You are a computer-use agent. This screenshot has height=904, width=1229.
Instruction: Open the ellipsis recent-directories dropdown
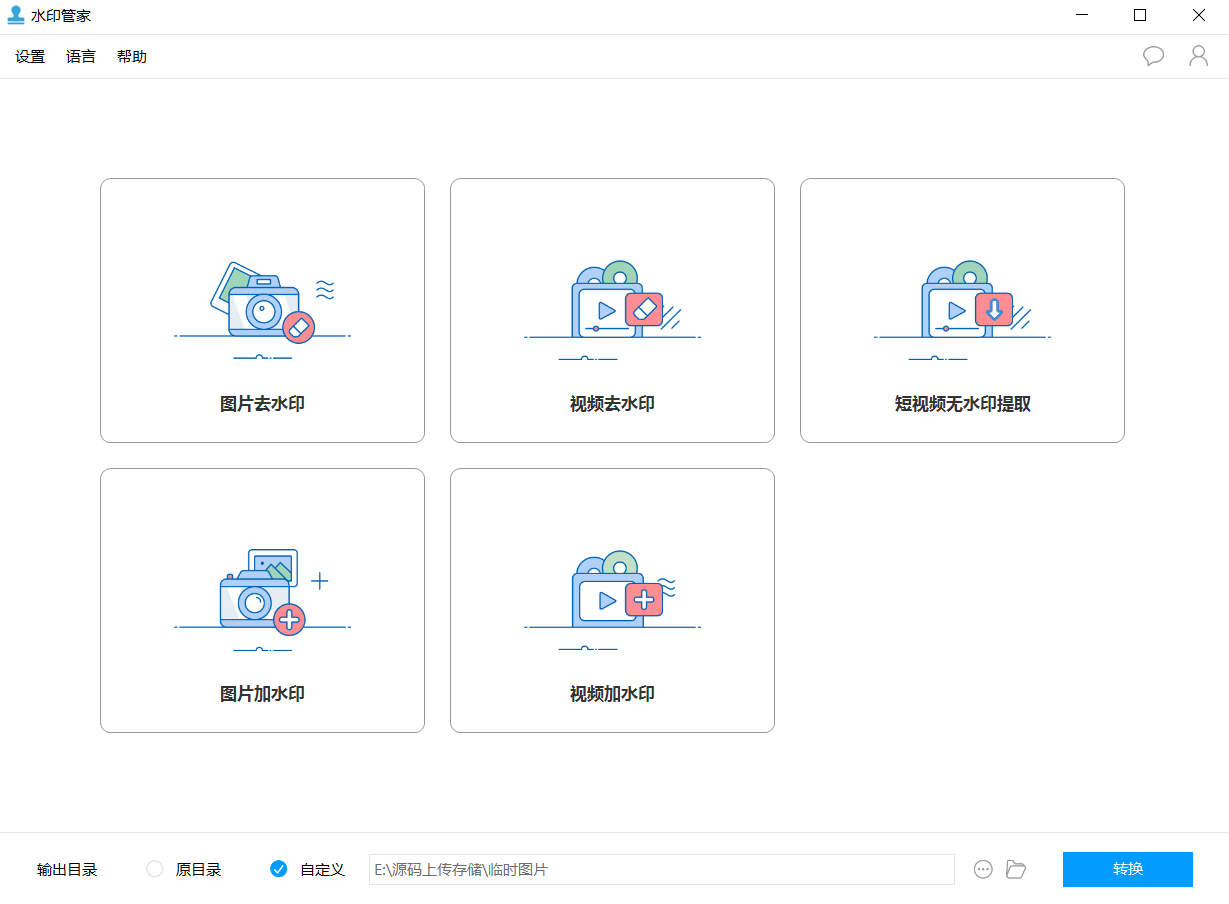coord(983,869)
